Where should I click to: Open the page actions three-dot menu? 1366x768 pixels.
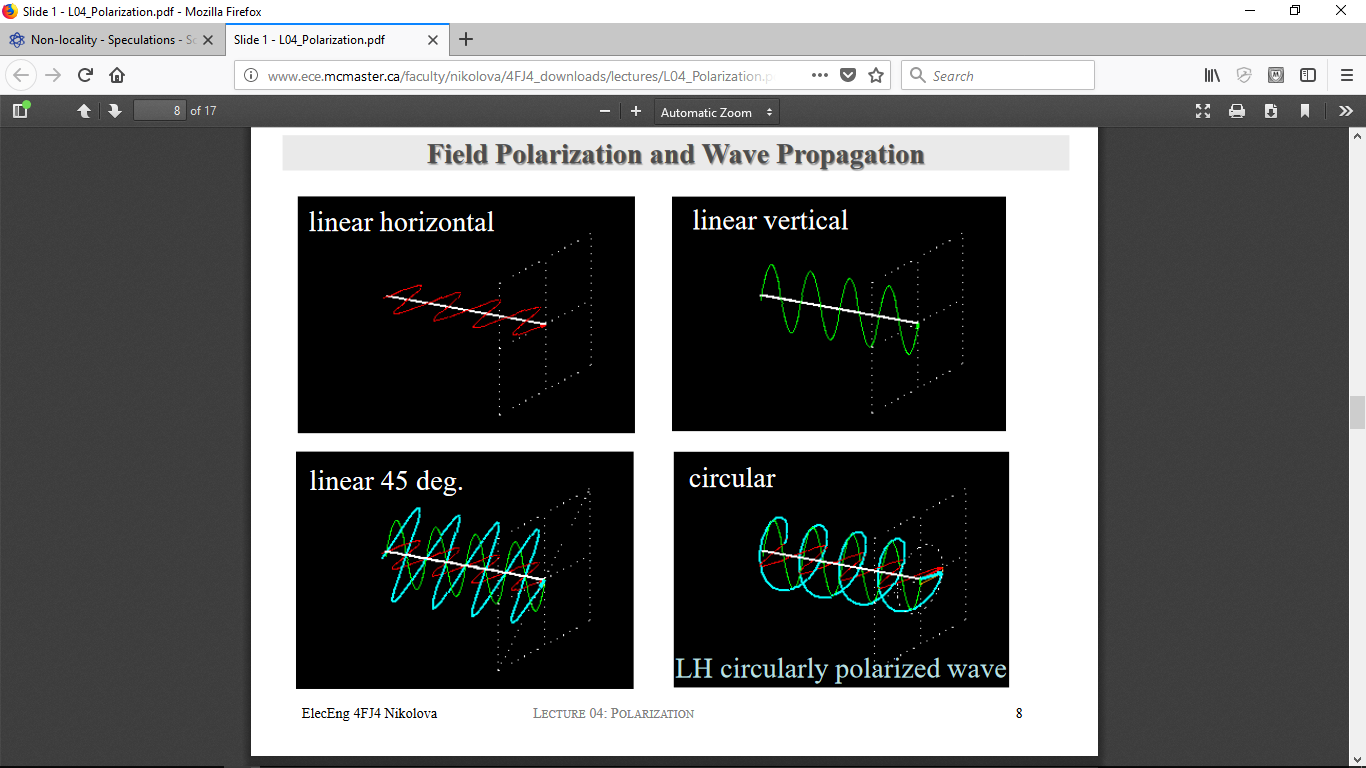(819, 75)
